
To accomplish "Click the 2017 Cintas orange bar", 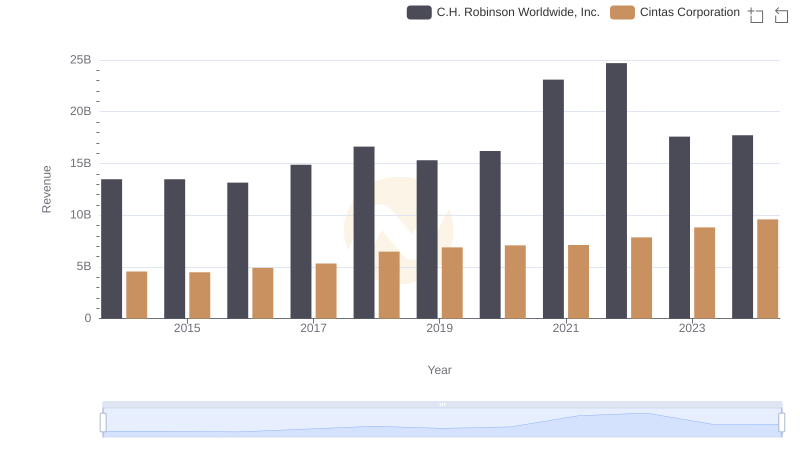I will tap(326, 291).
